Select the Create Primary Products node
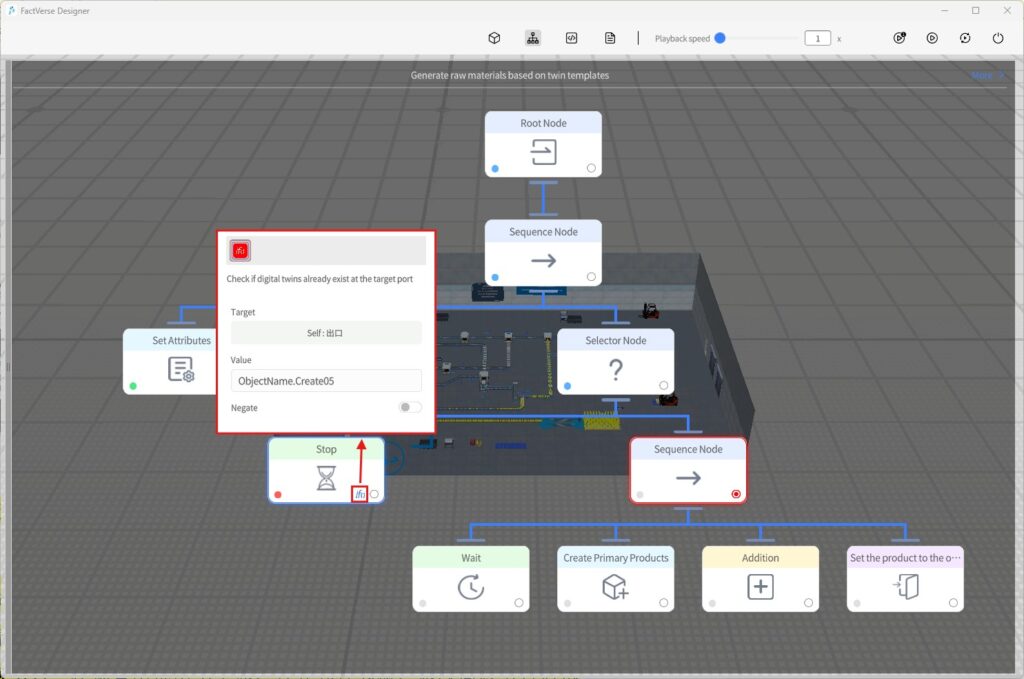 coord(615,578)
